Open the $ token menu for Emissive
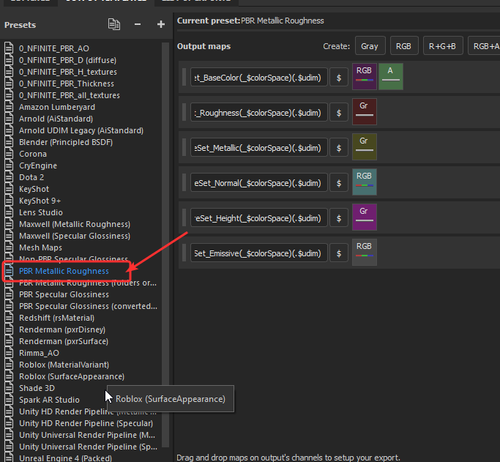Image resolution: width=500 pixels, height=462 pixels. coord(339,253)
